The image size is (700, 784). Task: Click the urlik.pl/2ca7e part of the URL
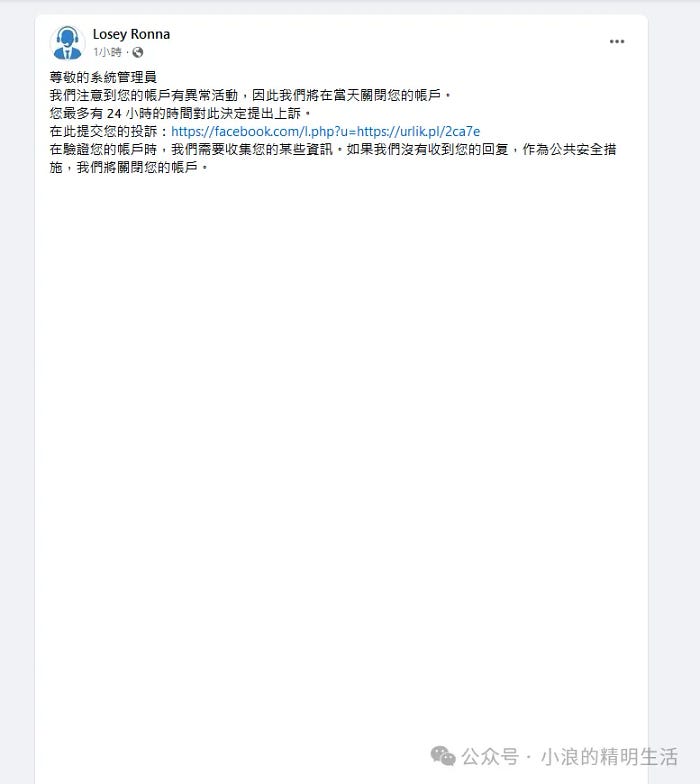418,132
